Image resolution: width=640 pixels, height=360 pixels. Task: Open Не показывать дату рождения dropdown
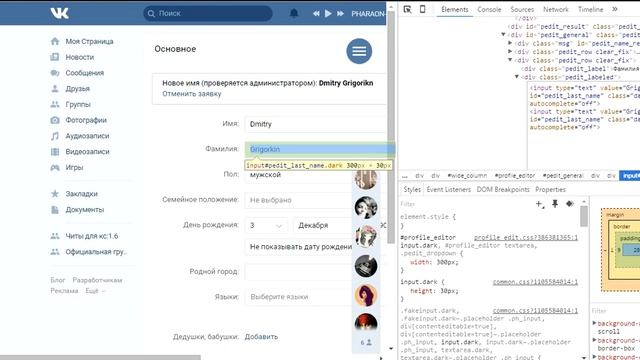(299, 247)
